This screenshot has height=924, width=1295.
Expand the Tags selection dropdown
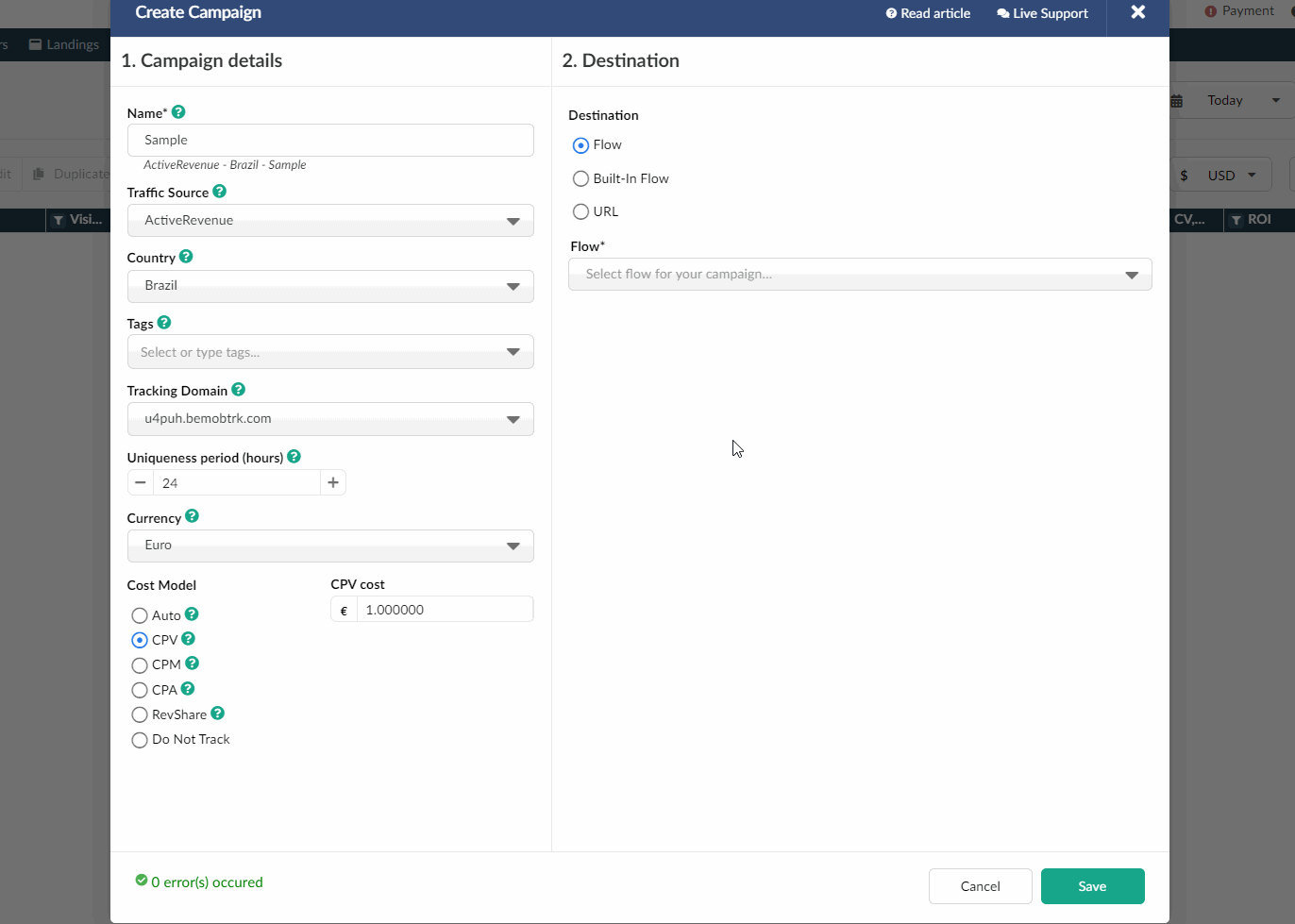tap(330, 352)
